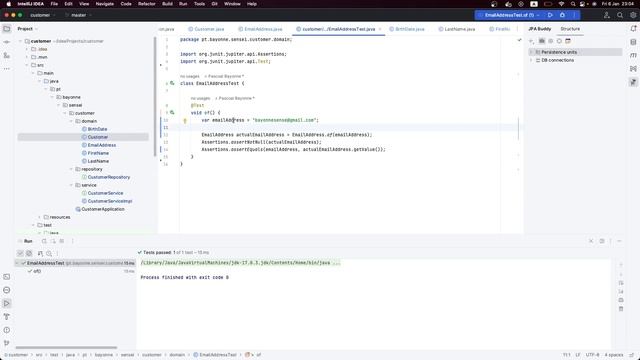Open the Refactor menu
This screenshot has width=640, height=360.
pyautogui.click(x=147, y=4)
